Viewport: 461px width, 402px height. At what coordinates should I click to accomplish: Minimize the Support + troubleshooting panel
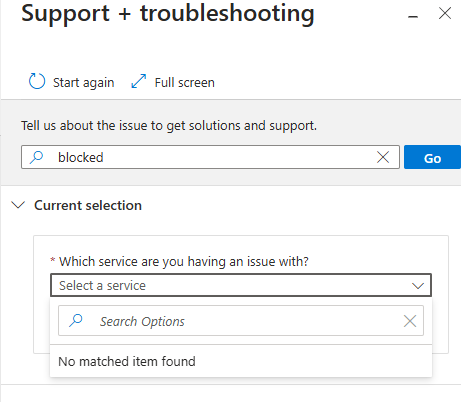[413, 17]
